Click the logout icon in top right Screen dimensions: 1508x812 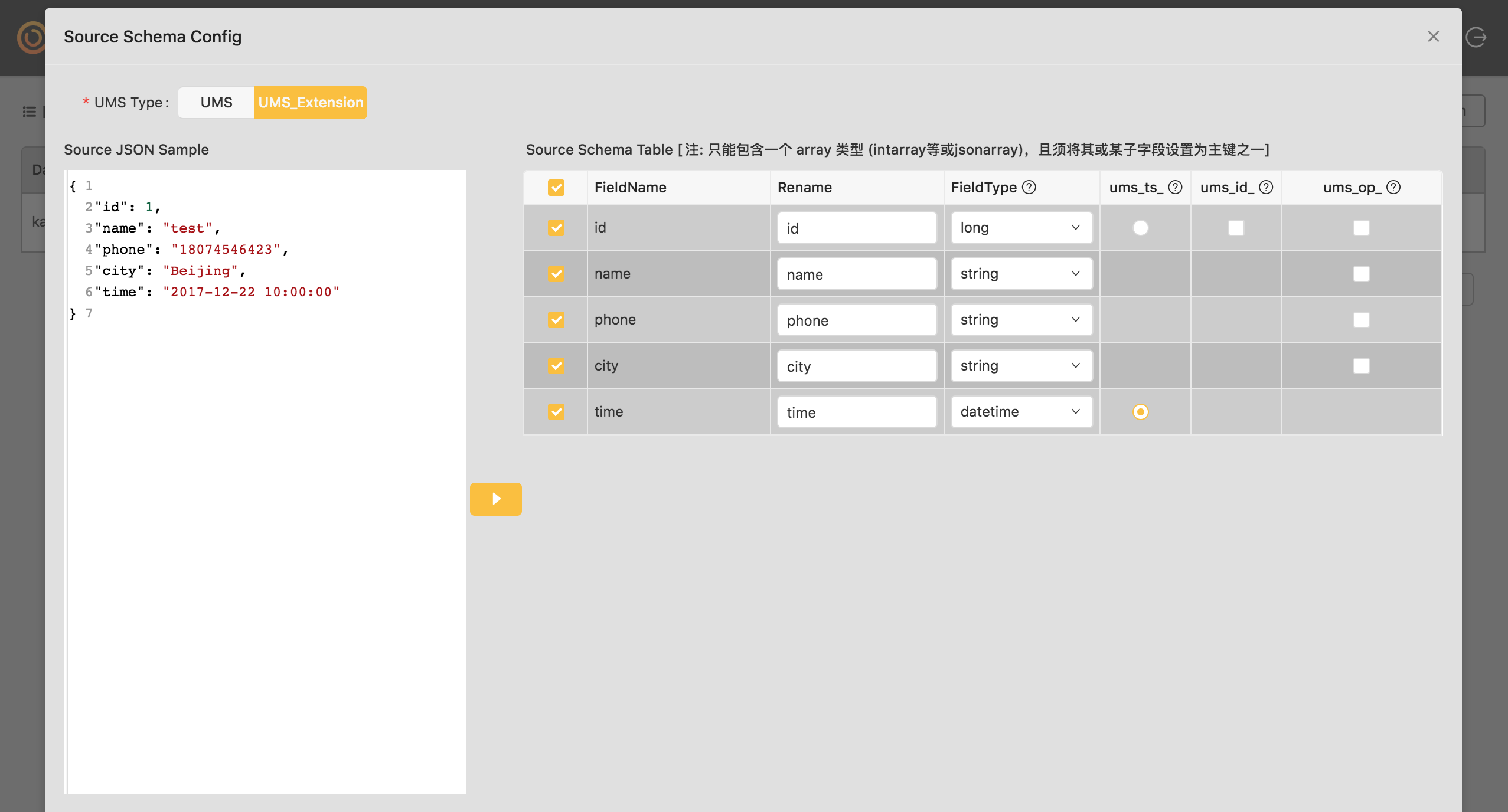coord(1476,37)
